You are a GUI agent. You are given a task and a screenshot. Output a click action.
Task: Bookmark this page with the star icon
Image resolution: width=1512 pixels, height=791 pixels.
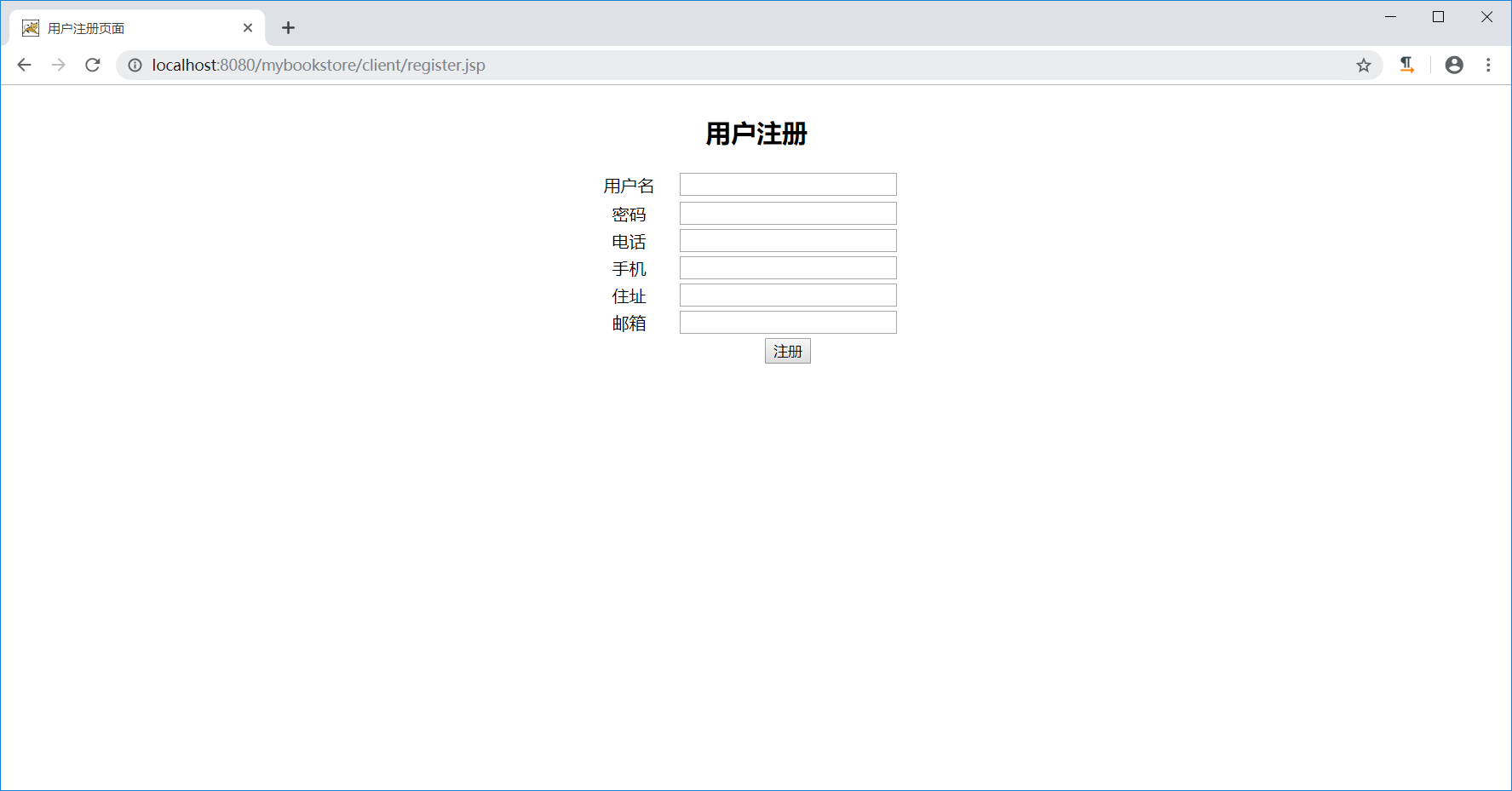[1364, 65]
